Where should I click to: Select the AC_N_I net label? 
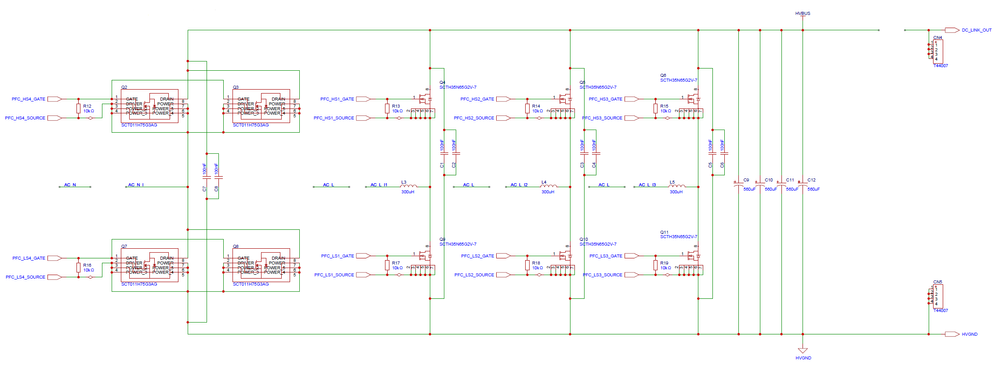[x=136, y=184]
